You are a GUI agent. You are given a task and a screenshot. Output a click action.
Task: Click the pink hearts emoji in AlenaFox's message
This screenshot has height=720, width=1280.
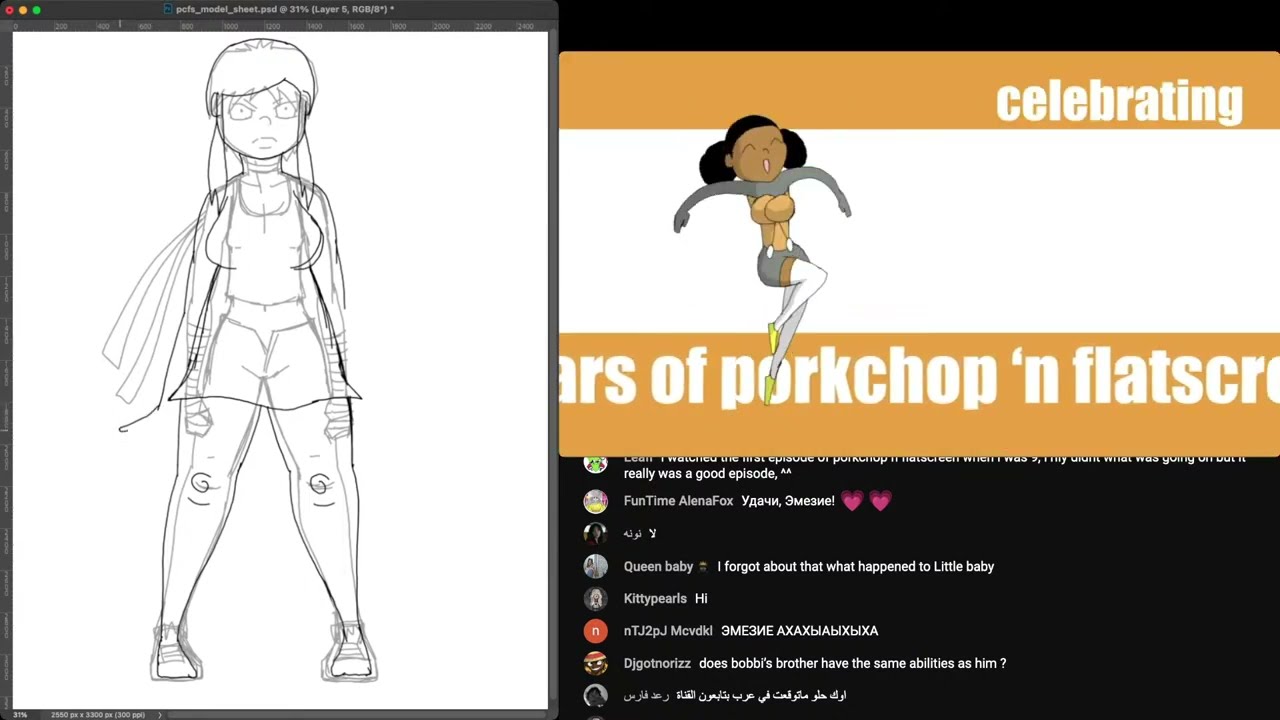click(866, 501)
